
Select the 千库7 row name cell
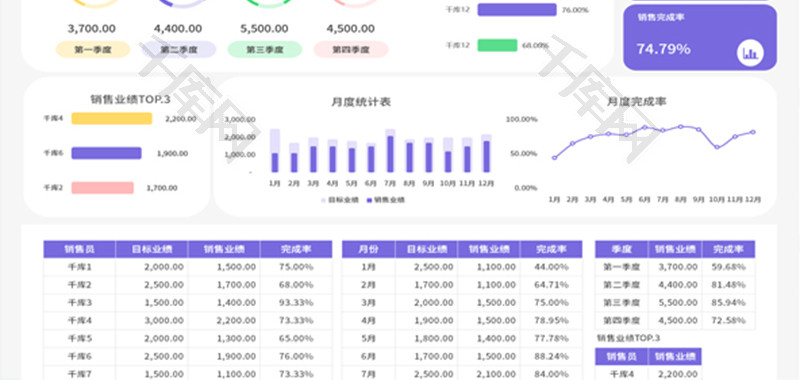pos(80,374)
